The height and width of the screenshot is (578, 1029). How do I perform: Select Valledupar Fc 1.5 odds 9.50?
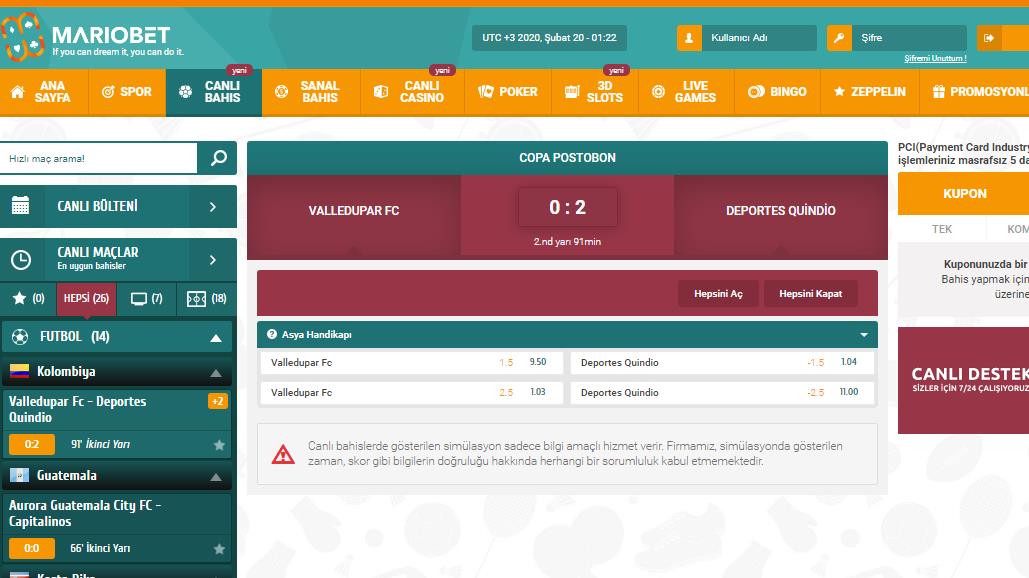coord(411,362)
